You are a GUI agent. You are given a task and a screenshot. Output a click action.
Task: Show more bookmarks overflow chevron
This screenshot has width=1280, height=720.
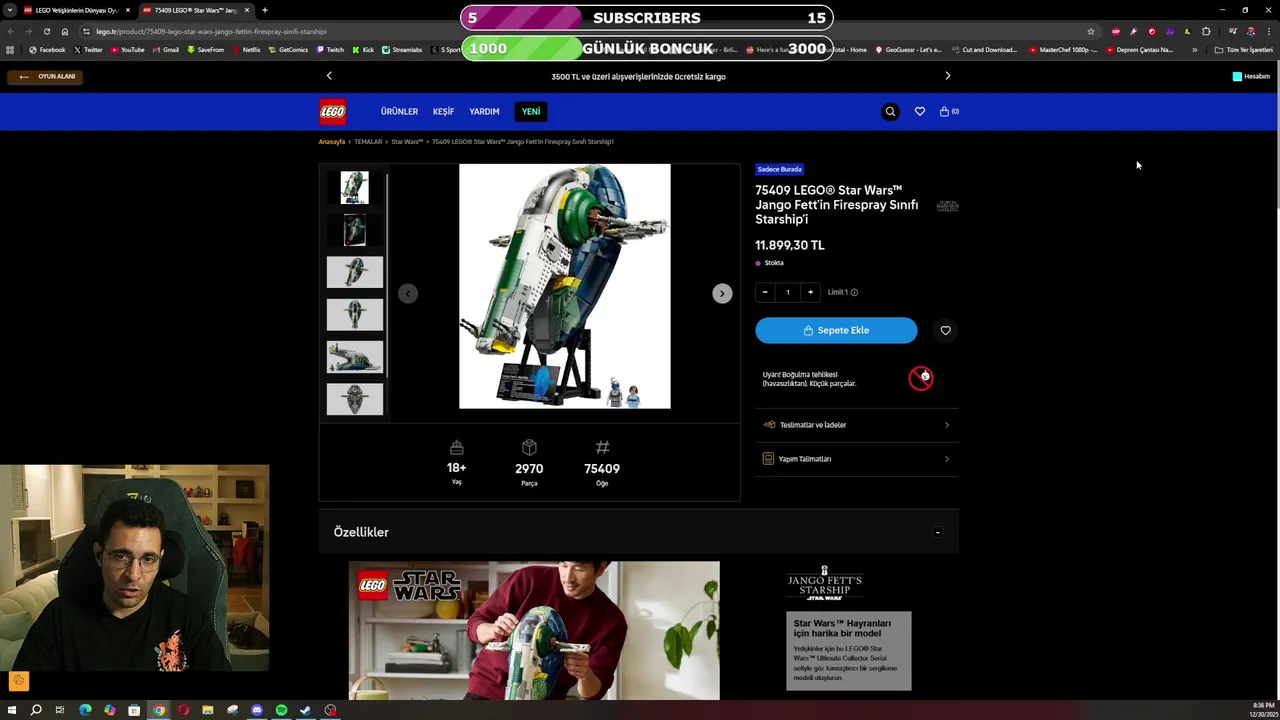(x=1194, y=49)
